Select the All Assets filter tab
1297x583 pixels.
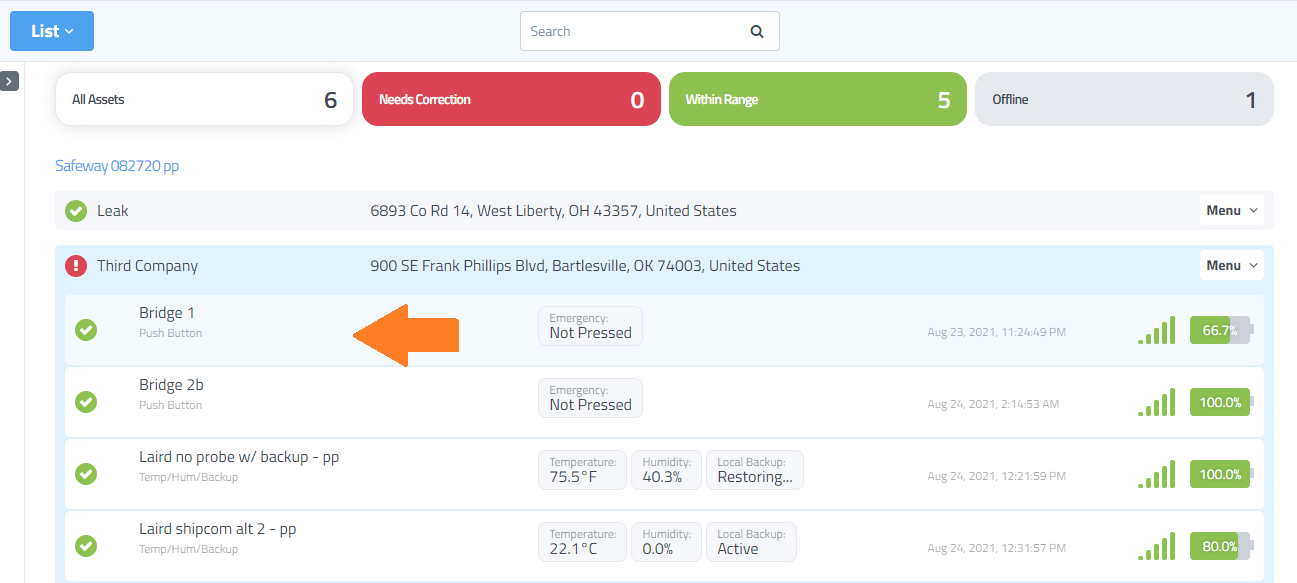pyautogui.click(x=204, y=99)
